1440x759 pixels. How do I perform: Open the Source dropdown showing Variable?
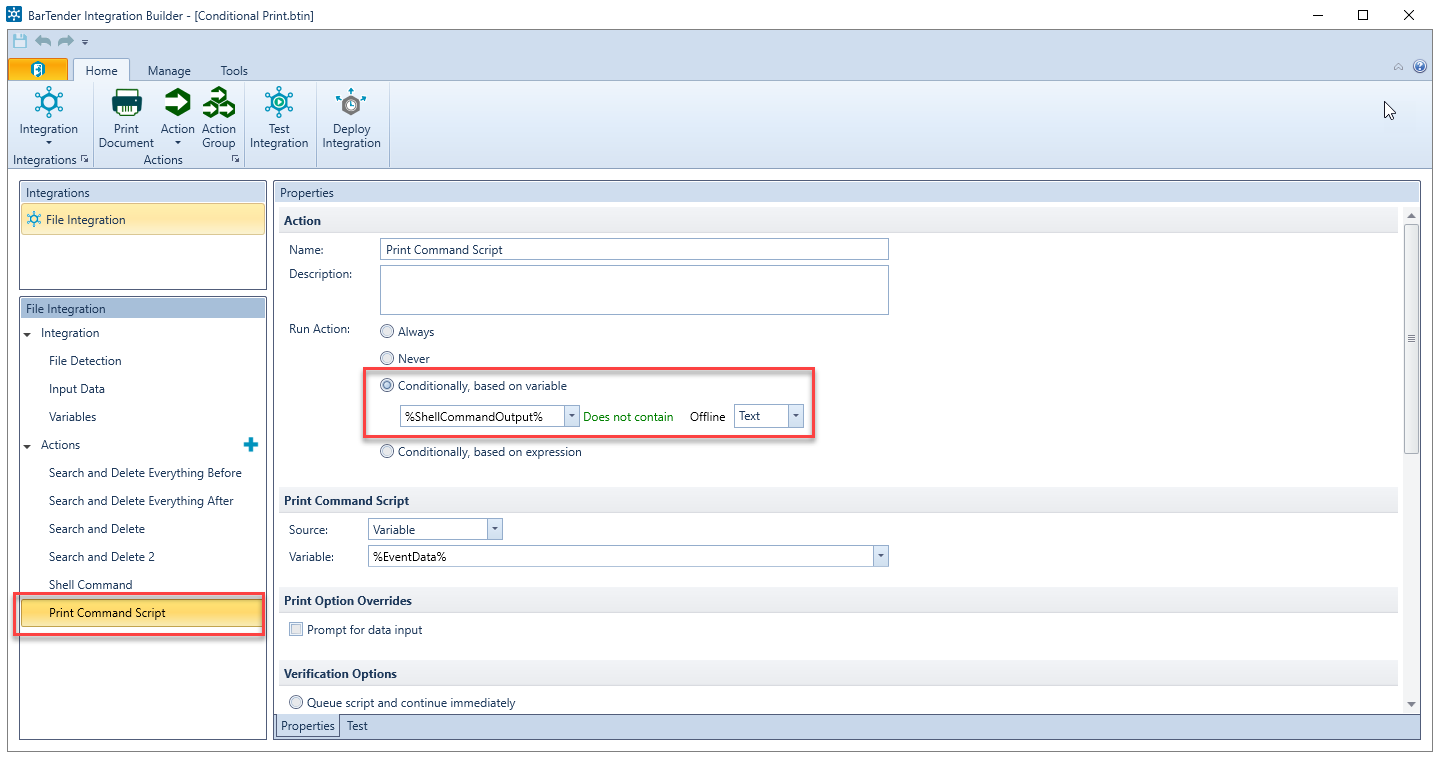click(x=494, y=529)
